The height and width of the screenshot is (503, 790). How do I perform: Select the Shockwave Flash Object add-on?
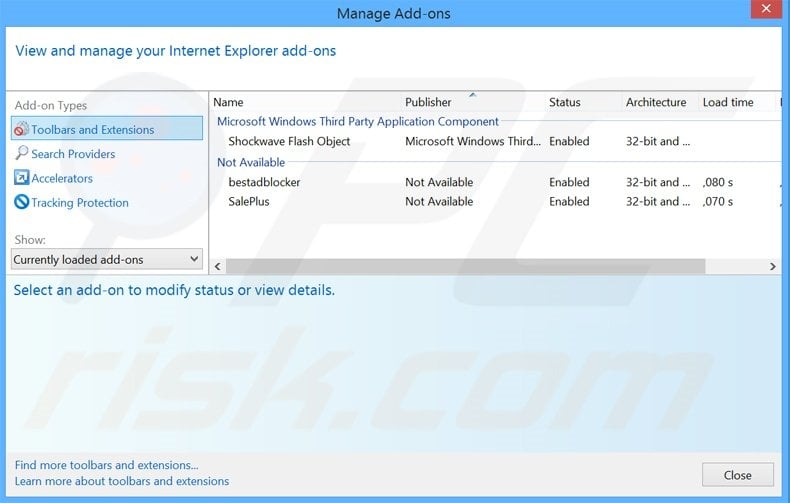coord(289,141)
